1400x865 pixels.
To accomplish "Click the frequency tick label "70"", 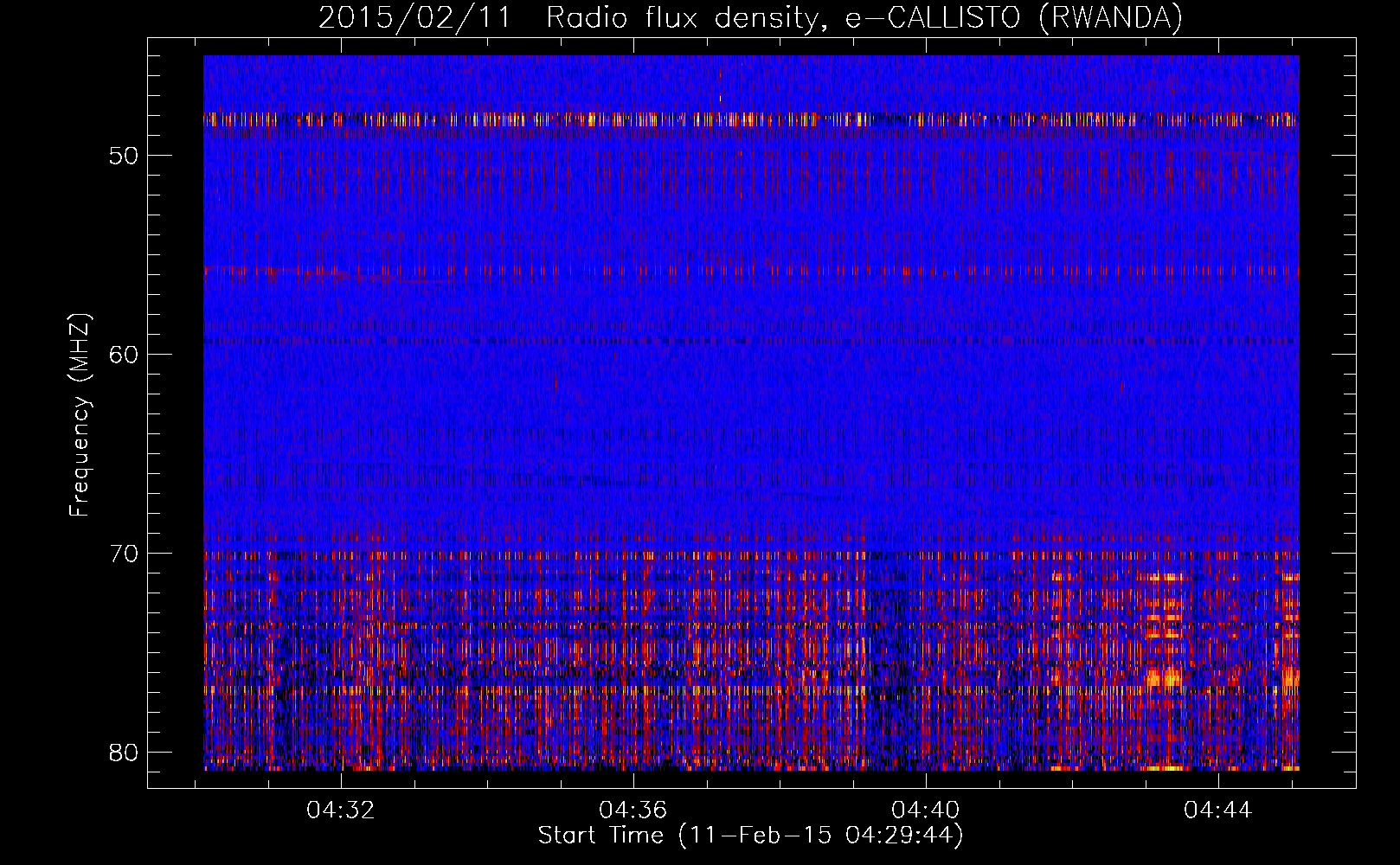I will [x=125, y=554].
